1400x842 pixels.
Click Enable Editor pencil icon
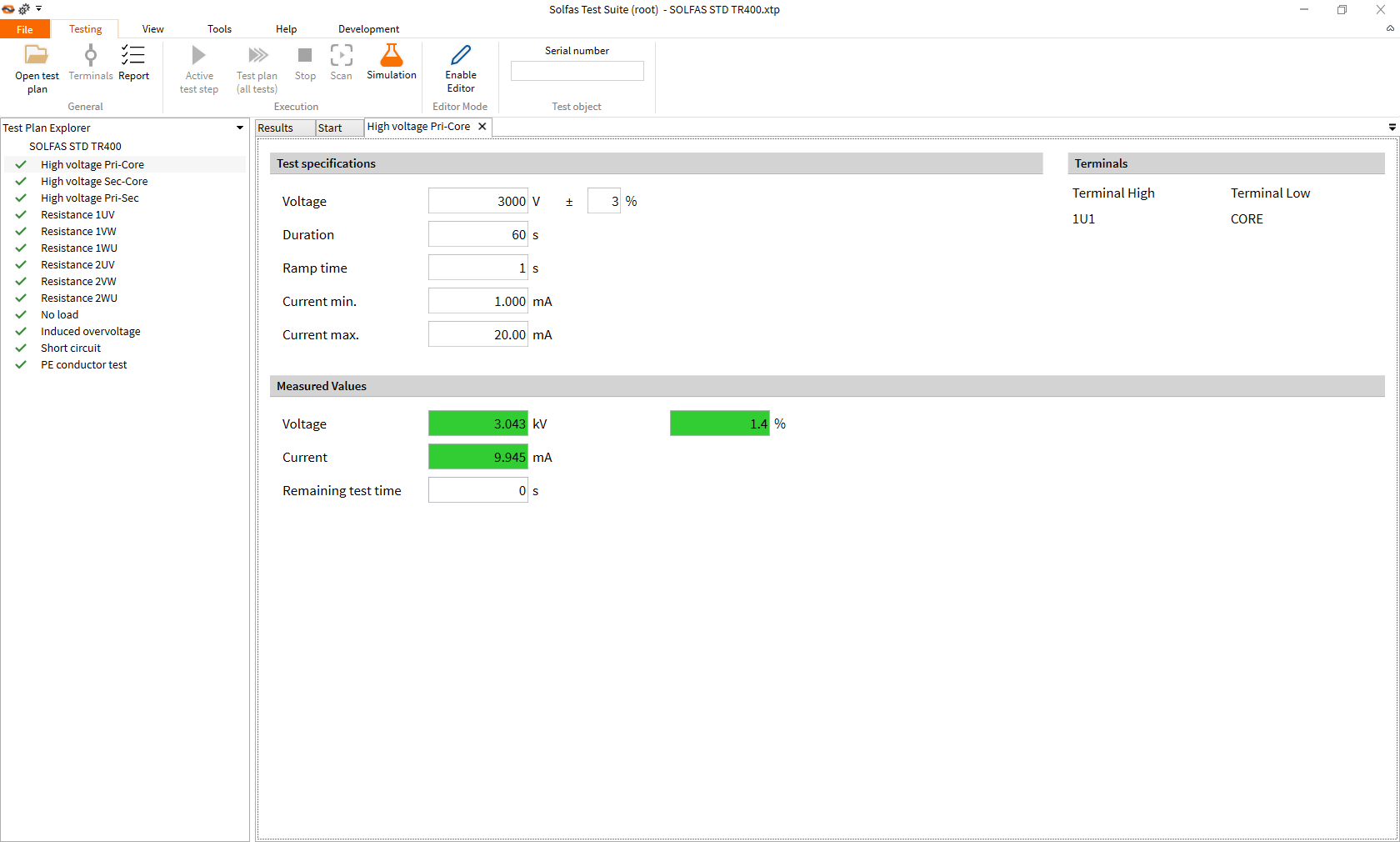(x=461, y=55)
